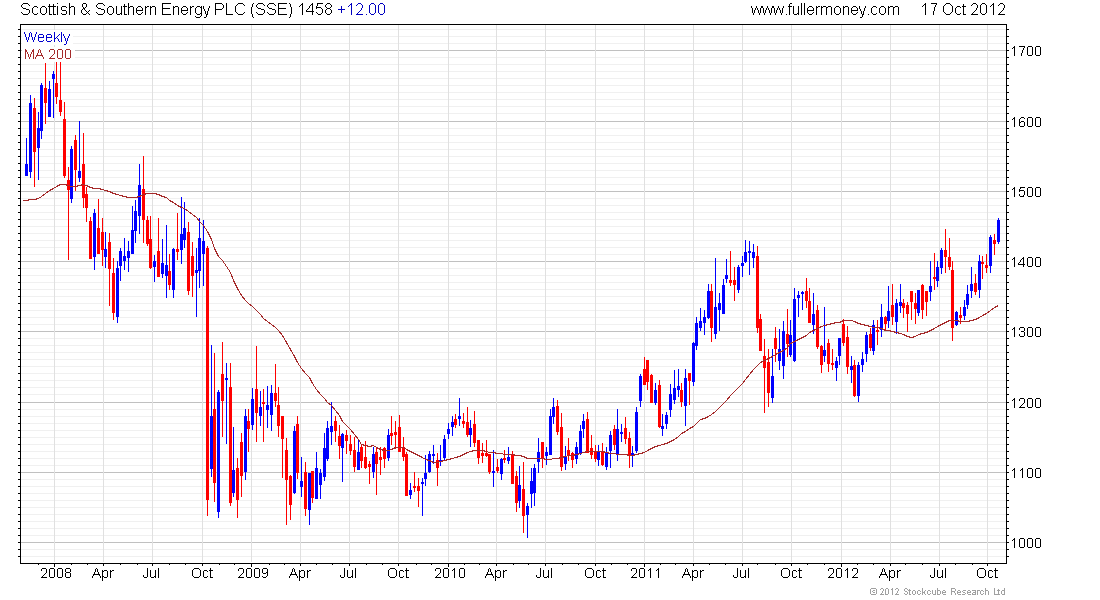
Task: Click the 'Oct' label preceding 2010
Action: (398, 573)
